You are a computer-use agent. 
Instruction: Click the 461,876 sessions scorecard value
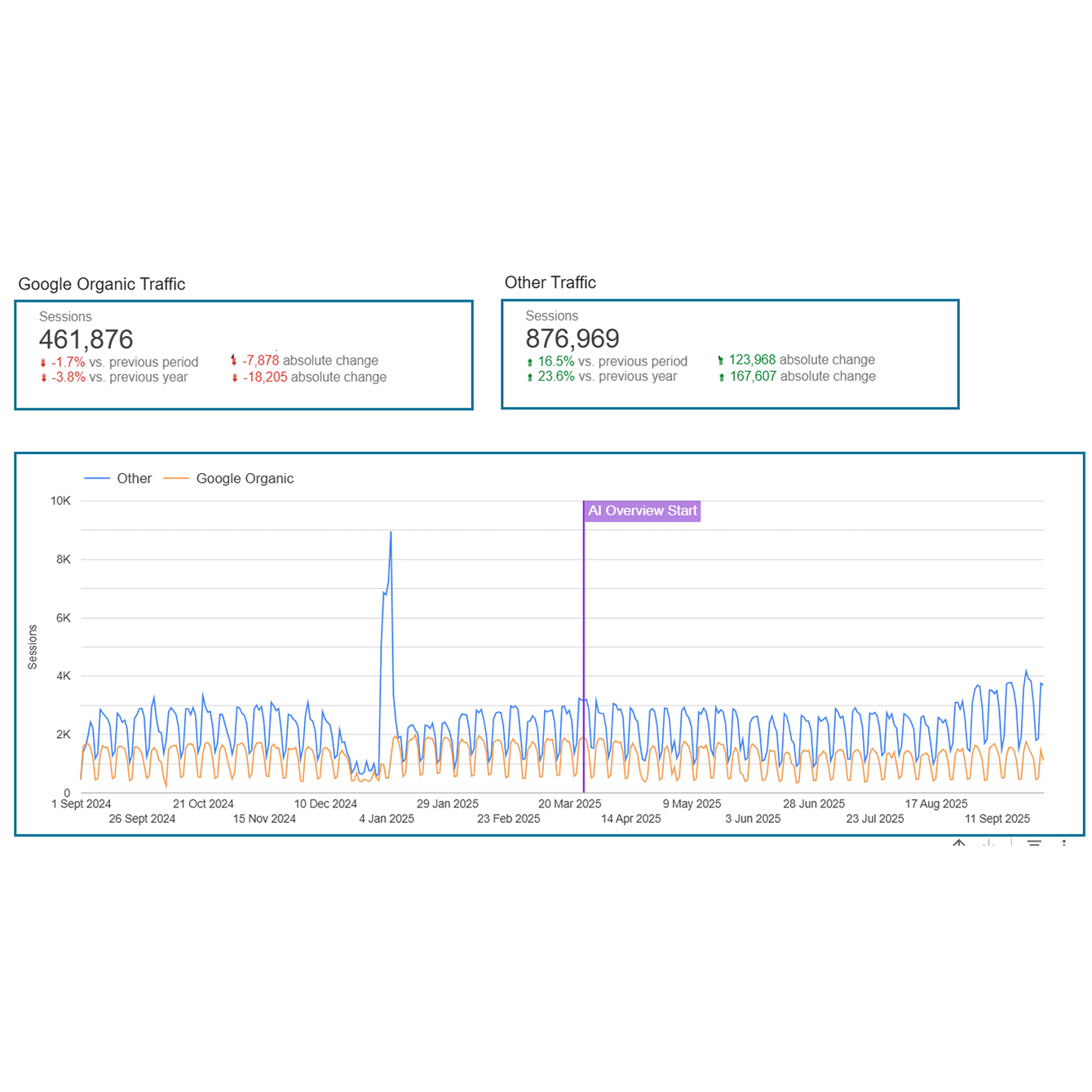pos(86,339)
